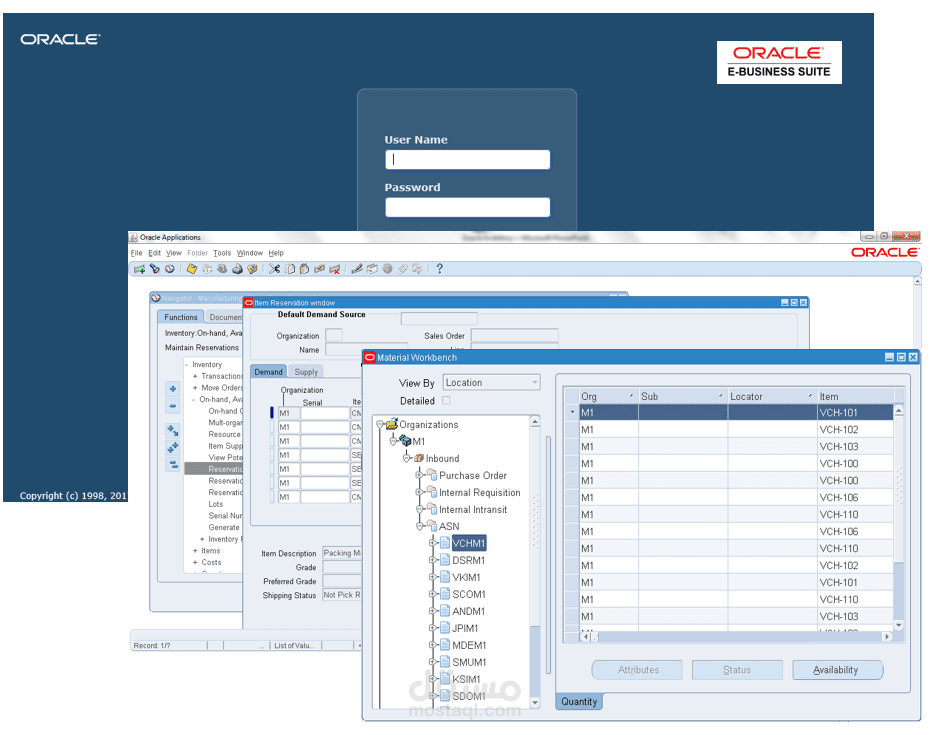This screenshot has height=735, width=930.
Task: Select the JPIM1 tree item
Action: pos(465,628)
